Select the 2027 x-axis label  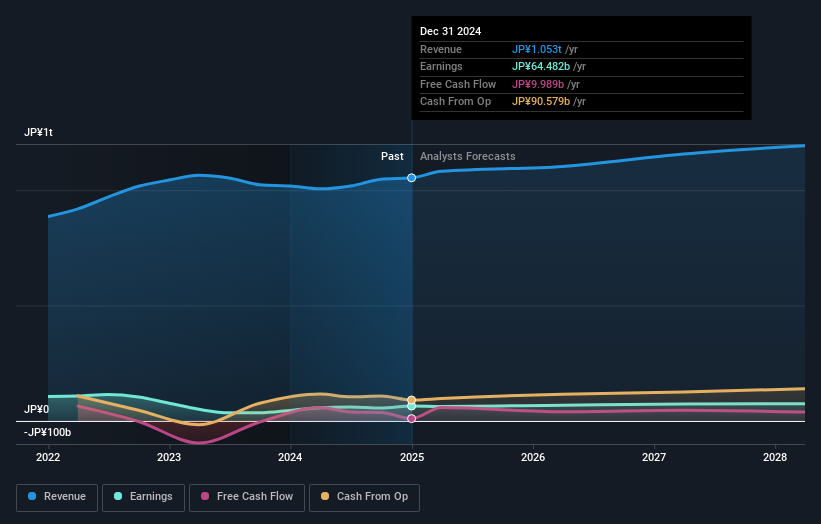point(654,458)
